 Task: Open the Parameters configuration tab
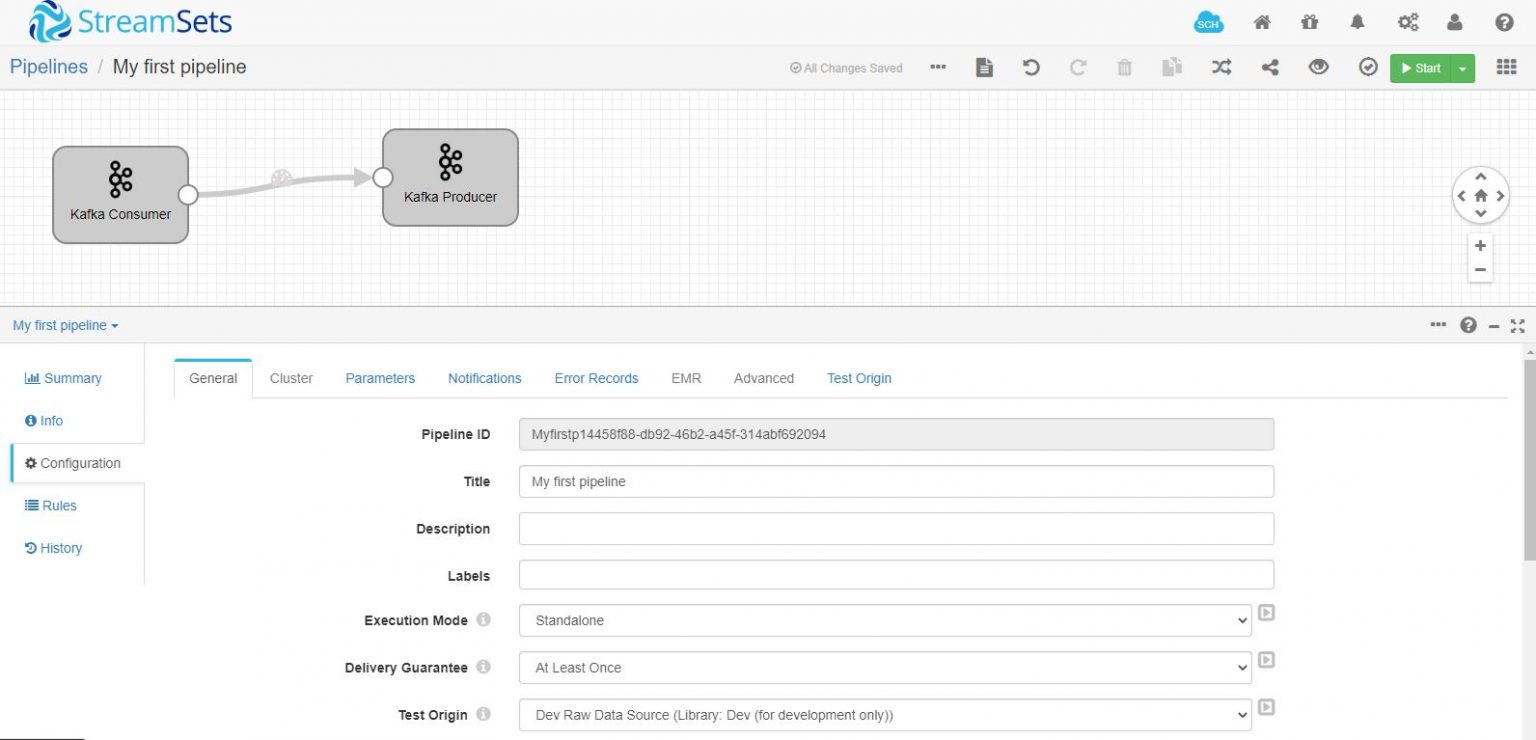[x=380, y=378]
